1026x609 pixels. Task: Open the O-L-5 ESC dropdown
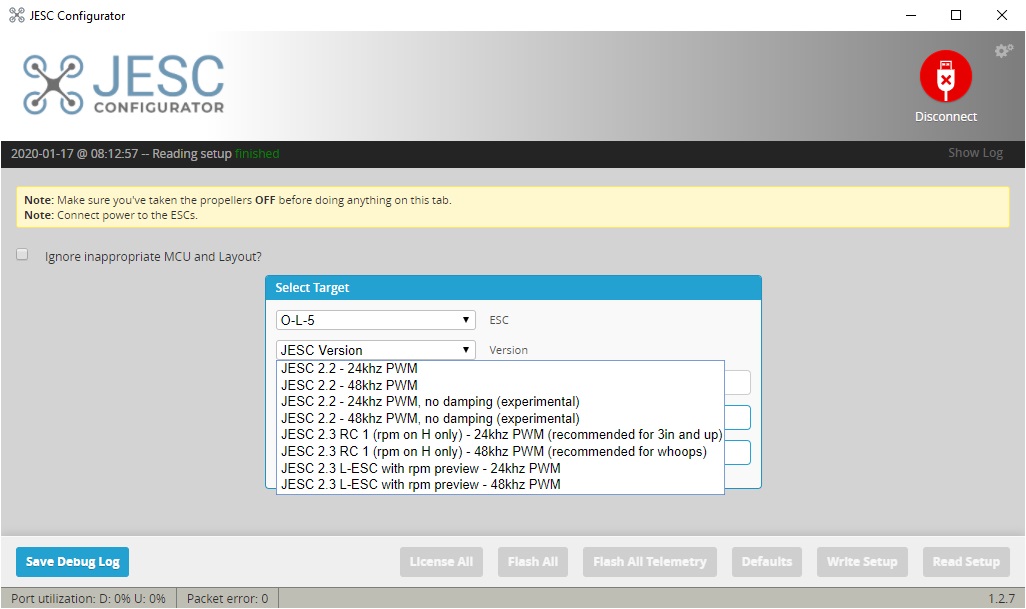coord(376,320)
